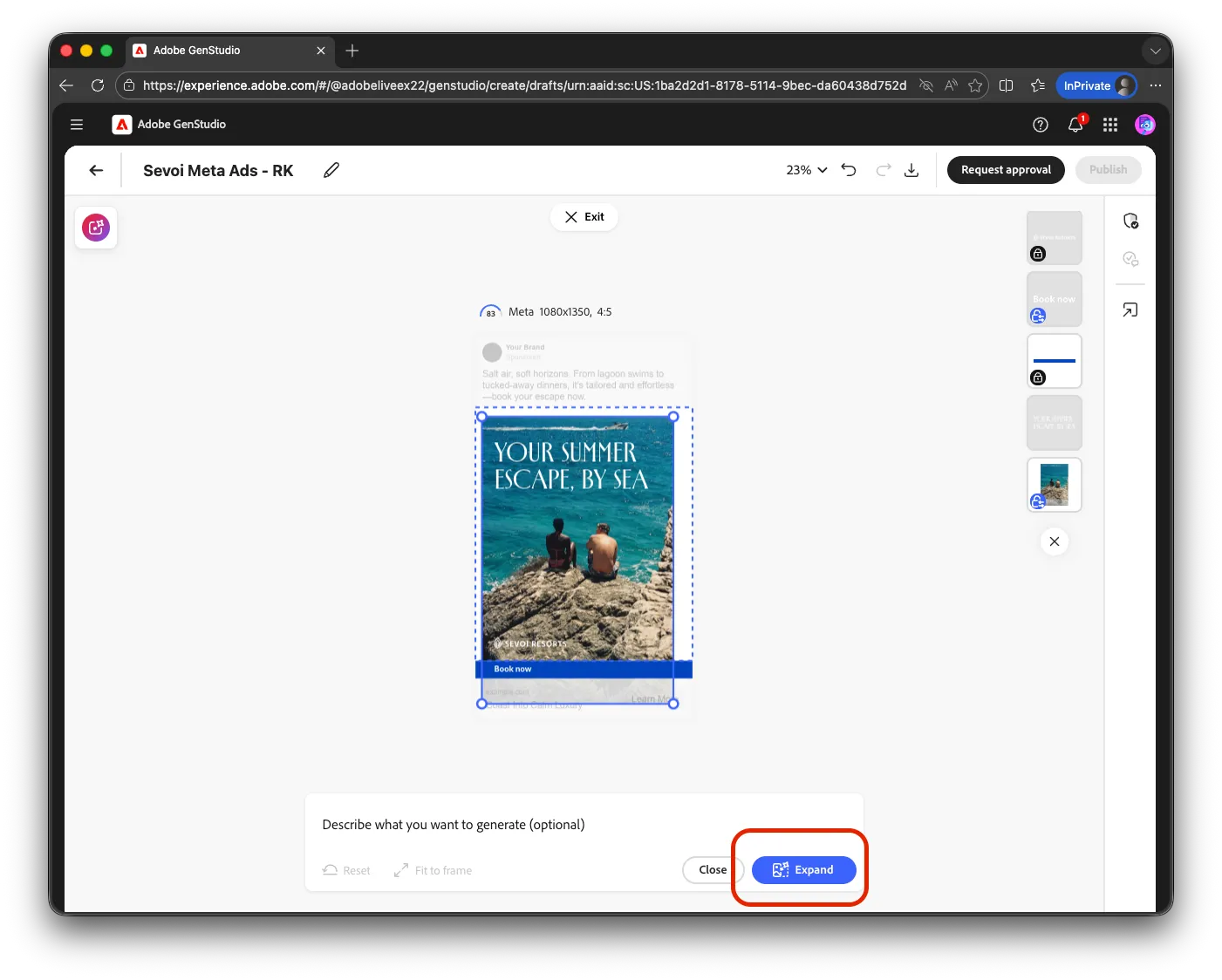Close the generate prompt panel
This screenshot has width=1222, height=980.
713,870
